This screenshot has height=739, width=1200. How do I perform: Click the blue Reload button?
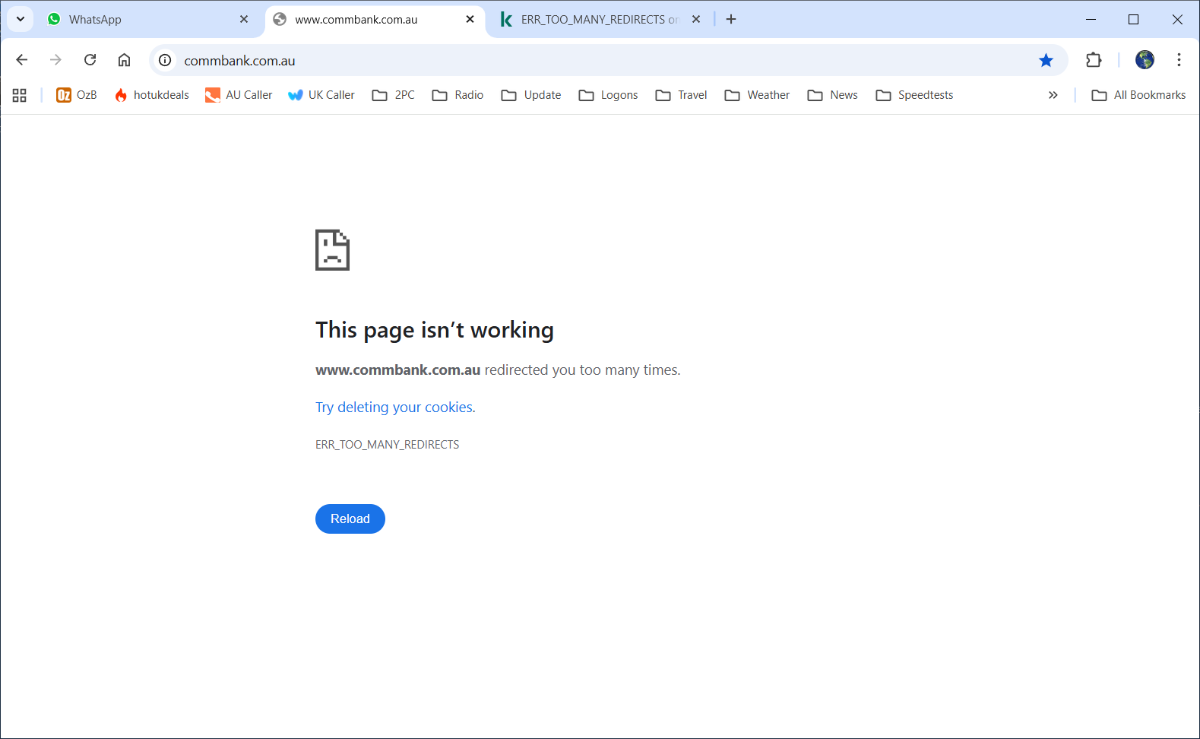pos(350,519)
